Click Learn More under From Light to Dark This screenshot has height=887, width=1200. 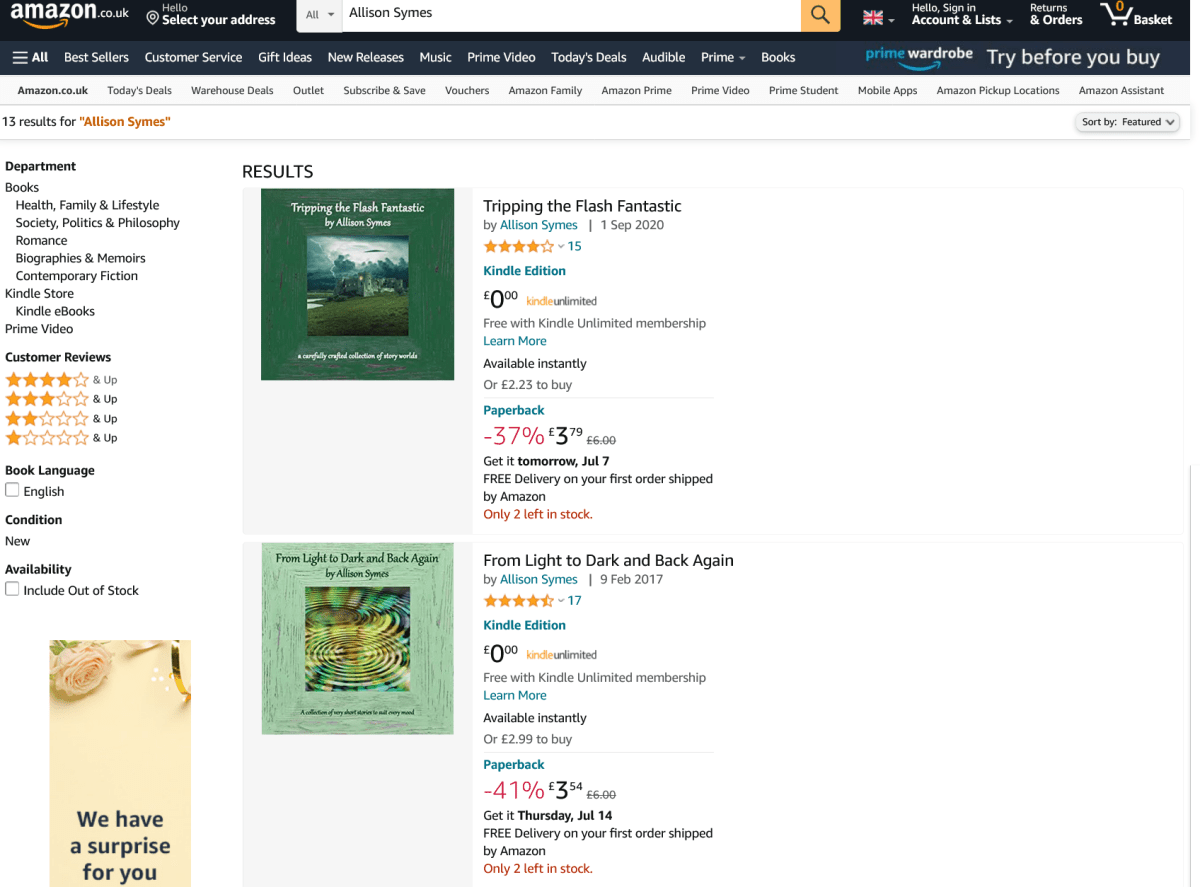pyautogui.click(x=514, y=695)
